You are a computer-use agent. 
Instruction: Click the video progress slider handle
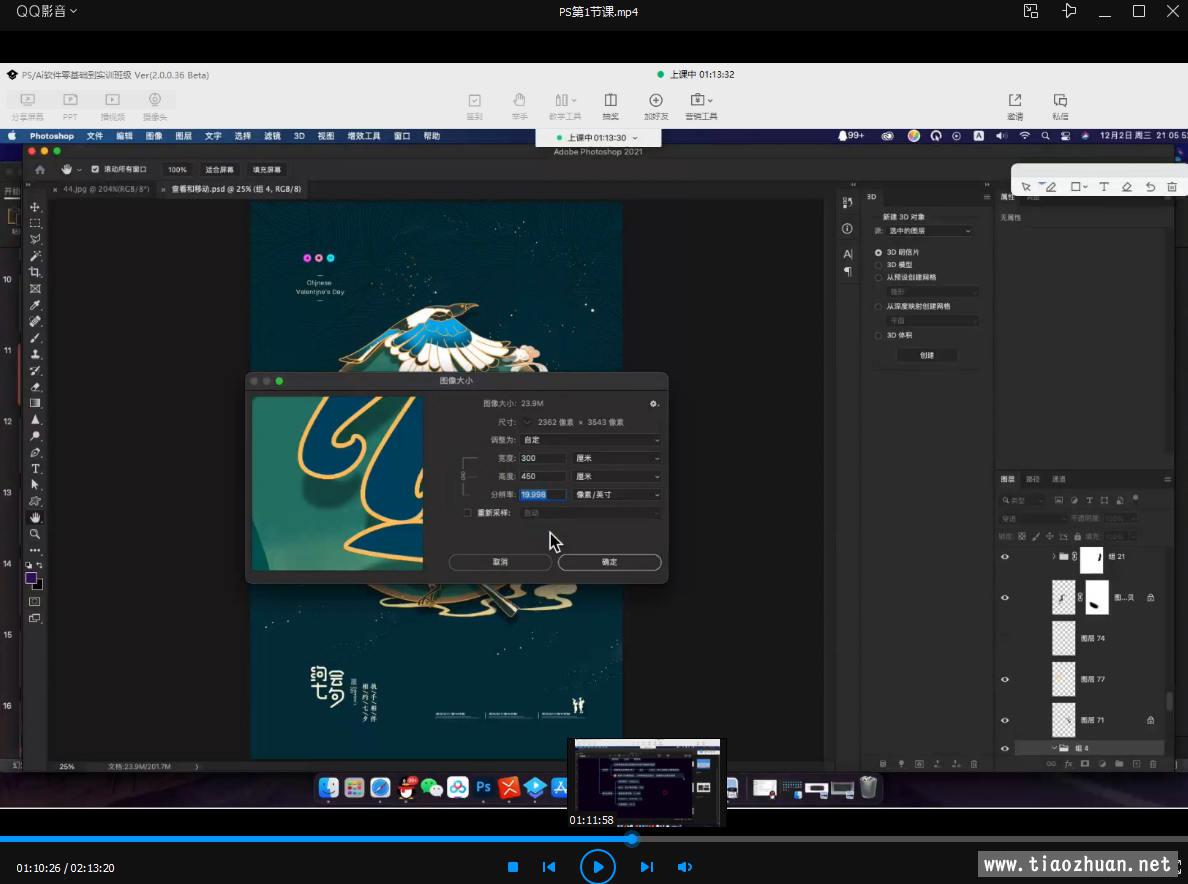[x=631, y=839]
